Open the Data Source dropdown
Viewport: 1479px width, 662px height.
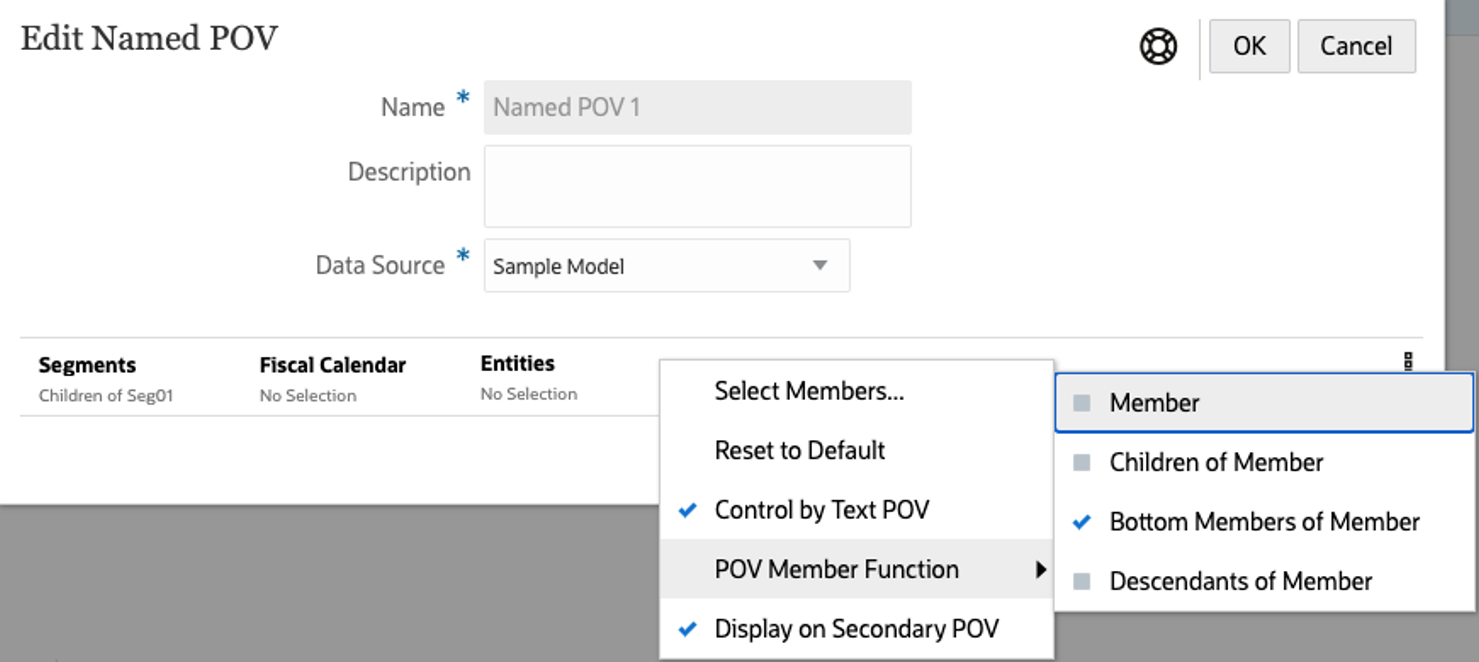click(x=820, y=266)
